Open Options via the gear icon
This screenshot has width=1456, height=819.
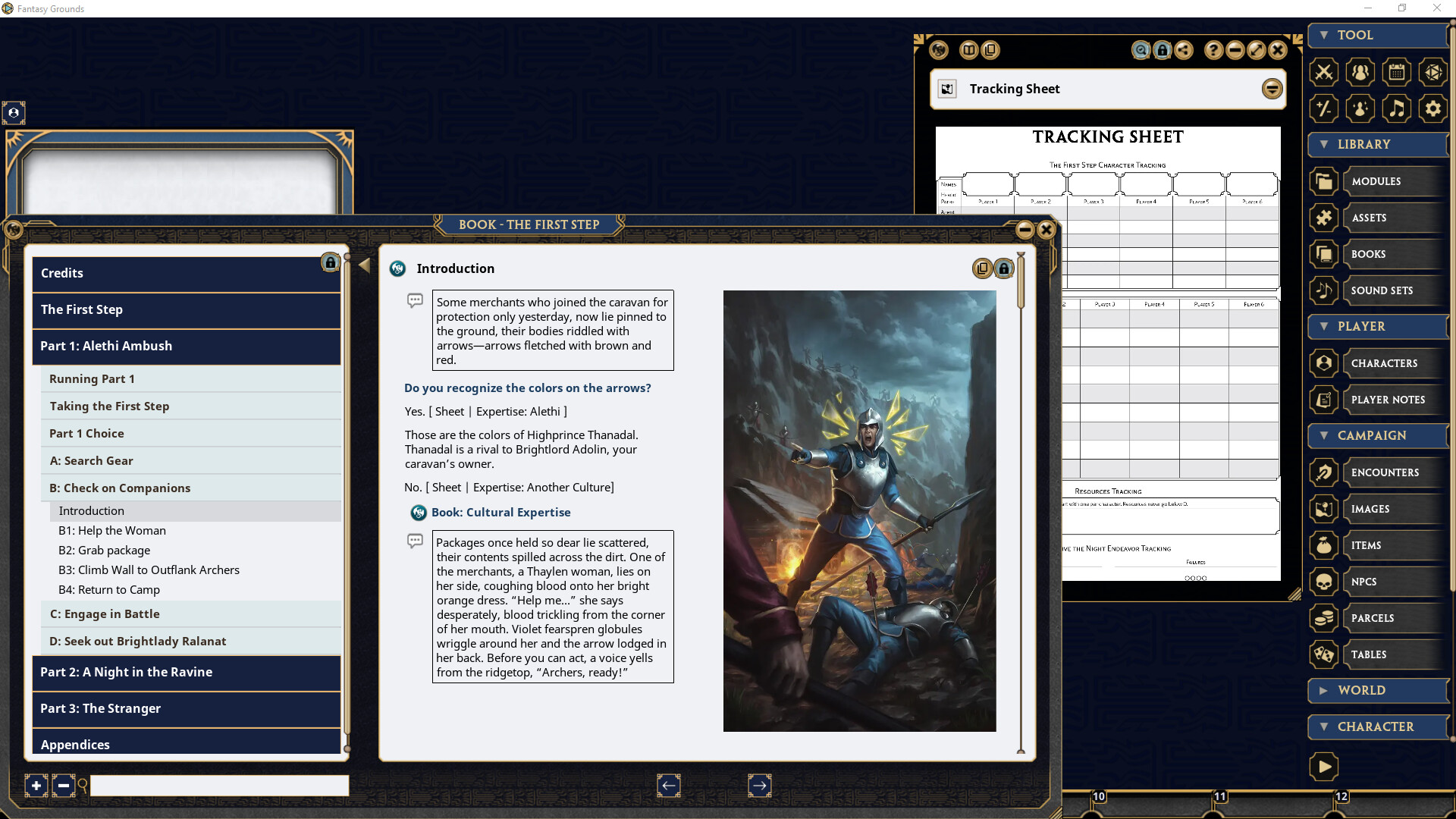pyautogui.click(x=1433, y=108)
